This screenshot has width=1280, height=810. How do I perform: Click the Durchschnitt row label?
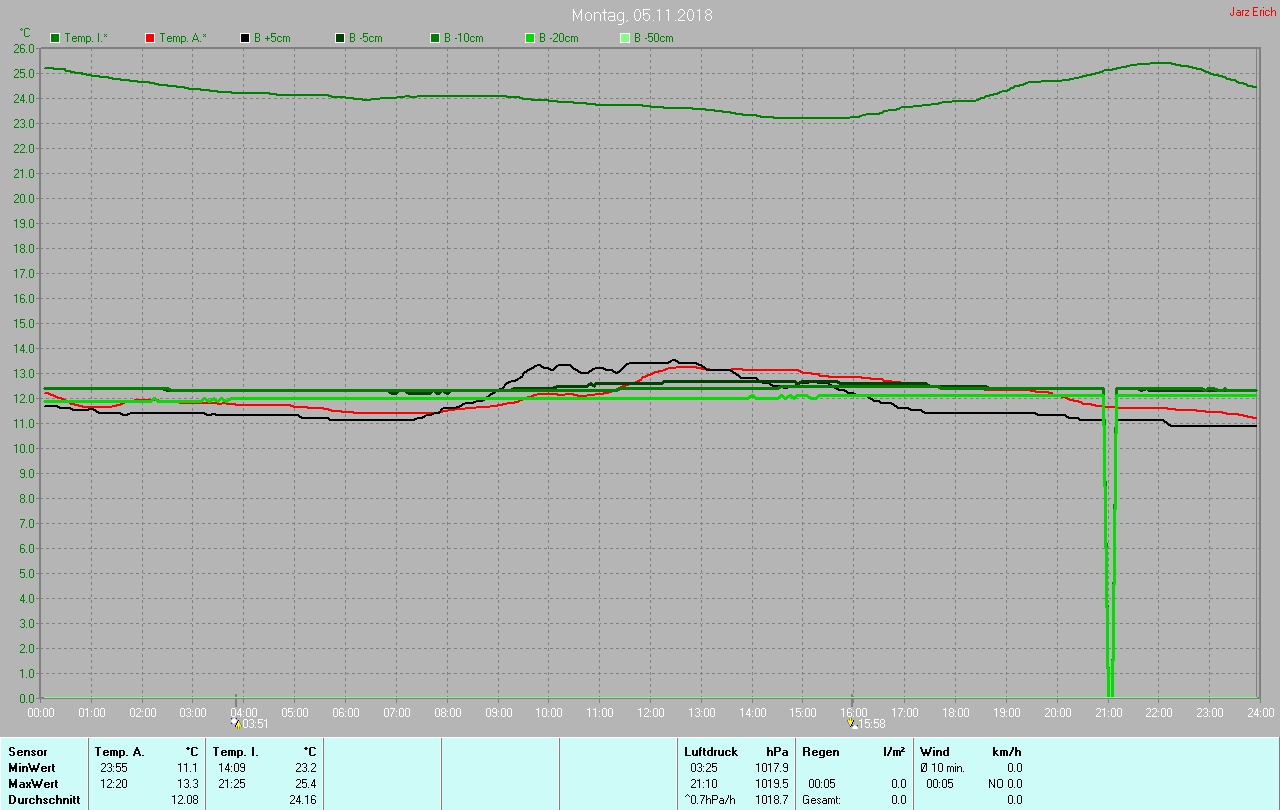coord(44,800)
